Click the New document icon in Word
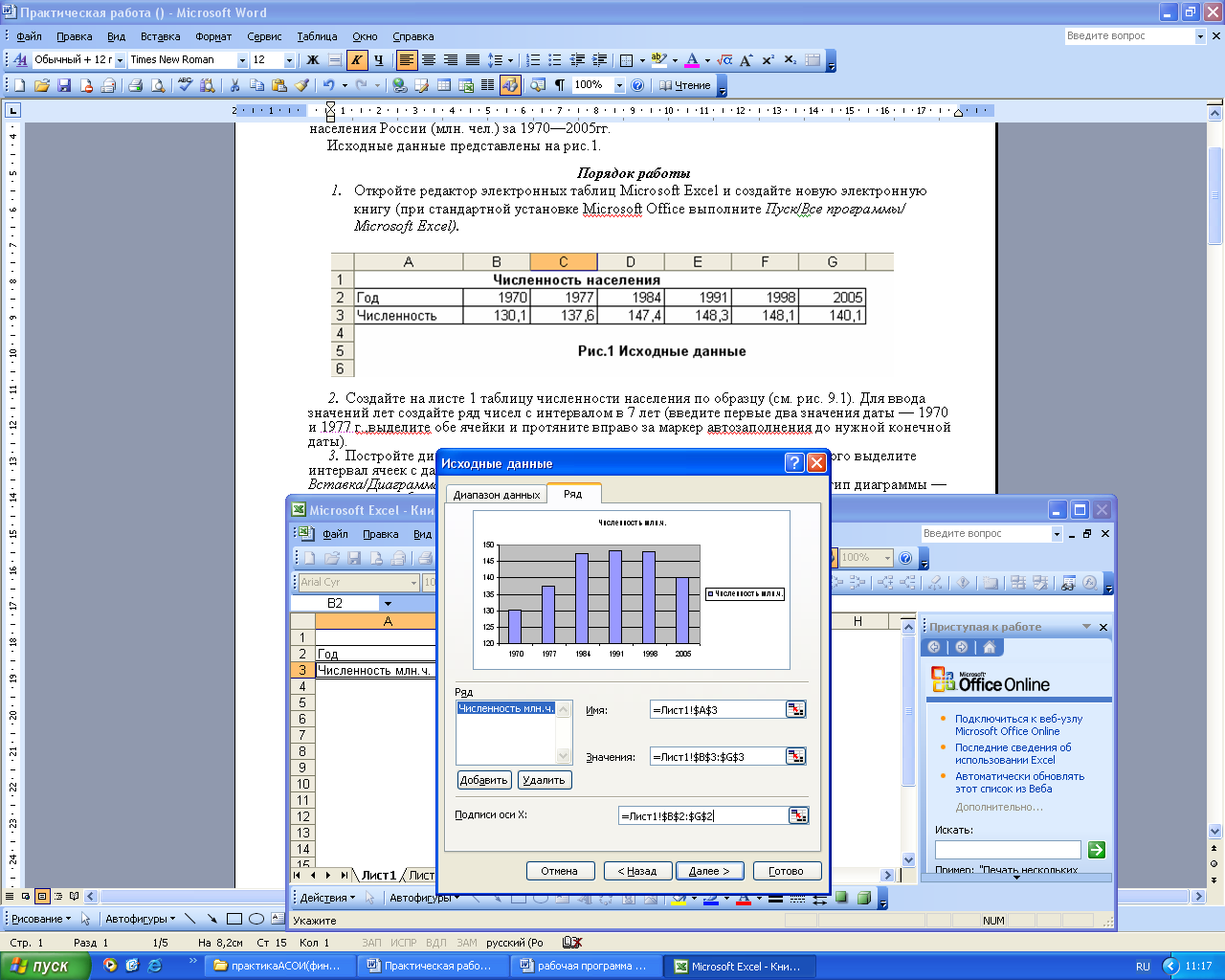Screen dimensions: 1225x980 coord(19,85)
